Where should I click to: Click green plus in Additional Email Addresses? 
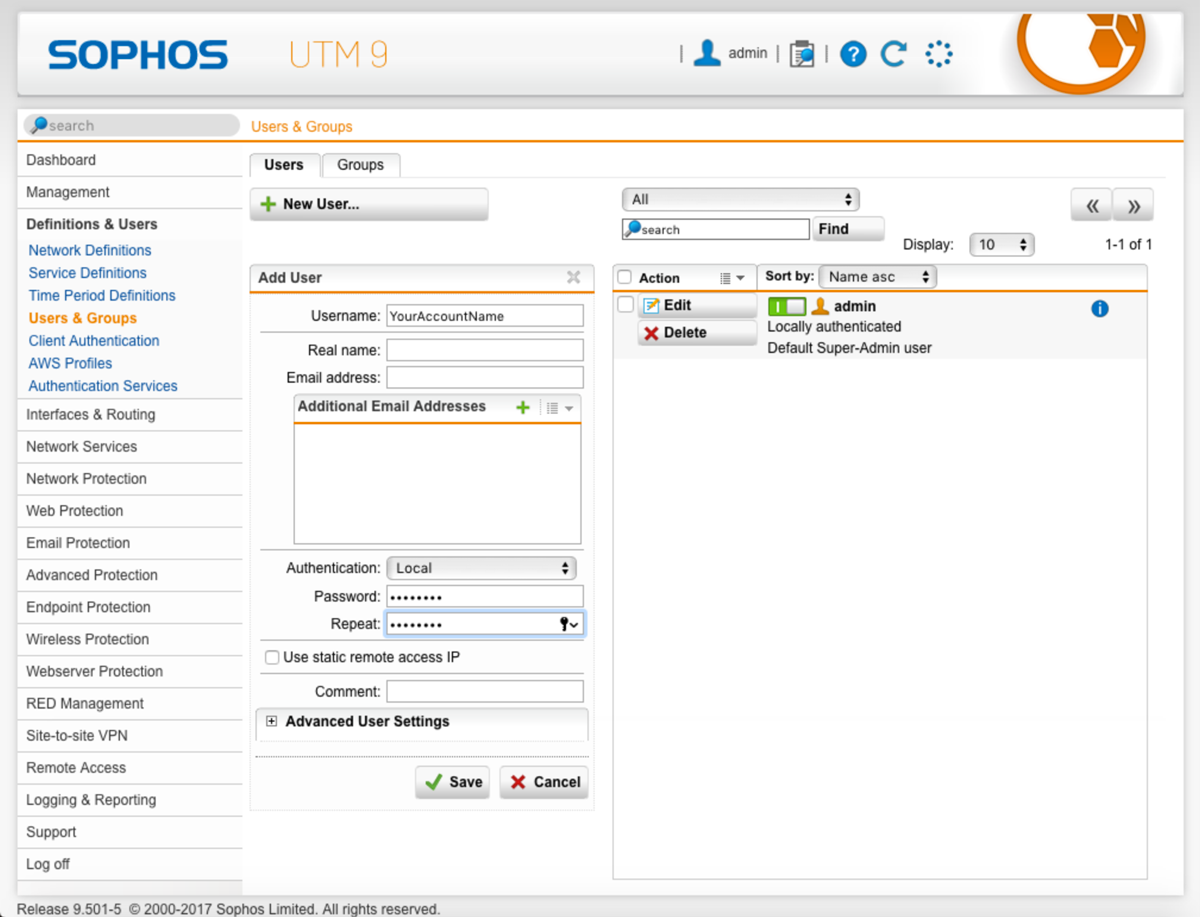(x=522, y=407)
